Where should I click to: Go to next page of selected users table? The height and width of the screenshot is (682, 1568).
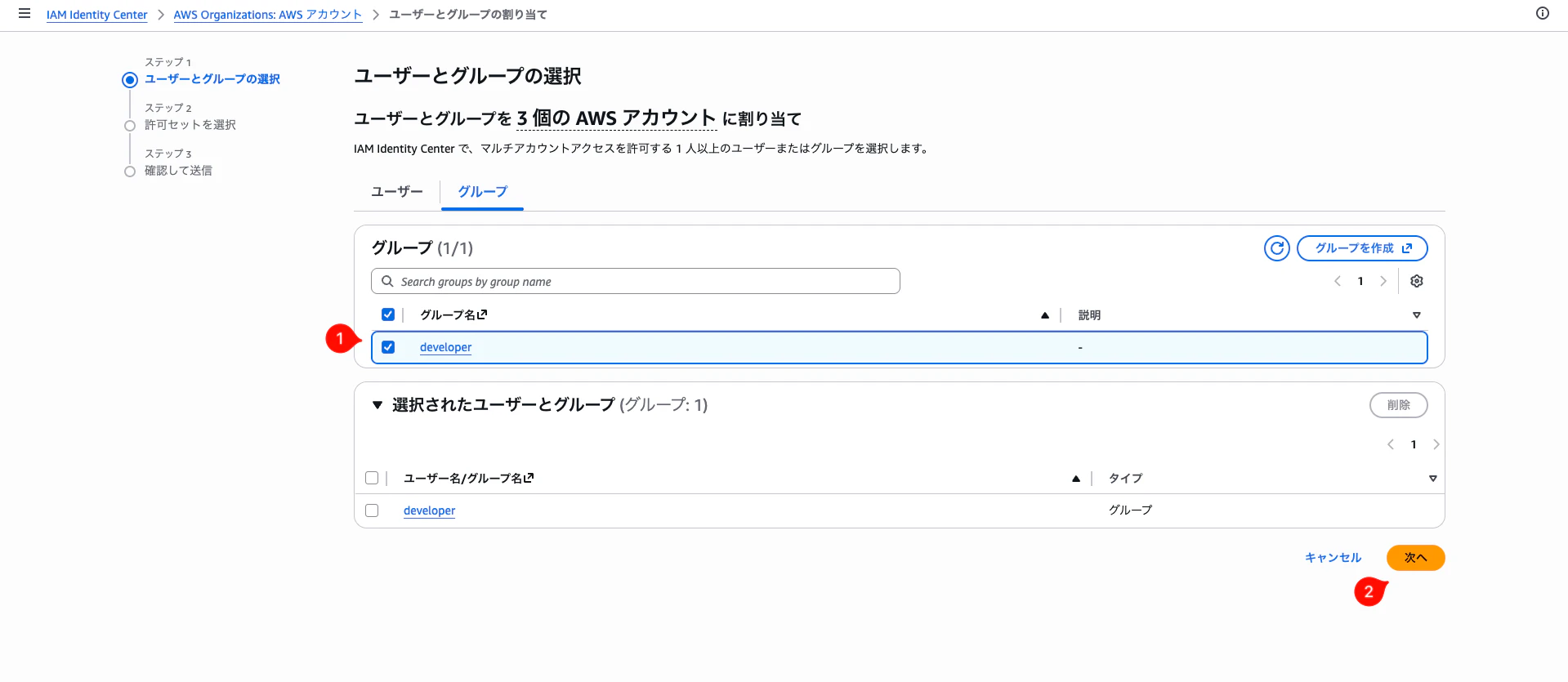tap(1436, 444)
